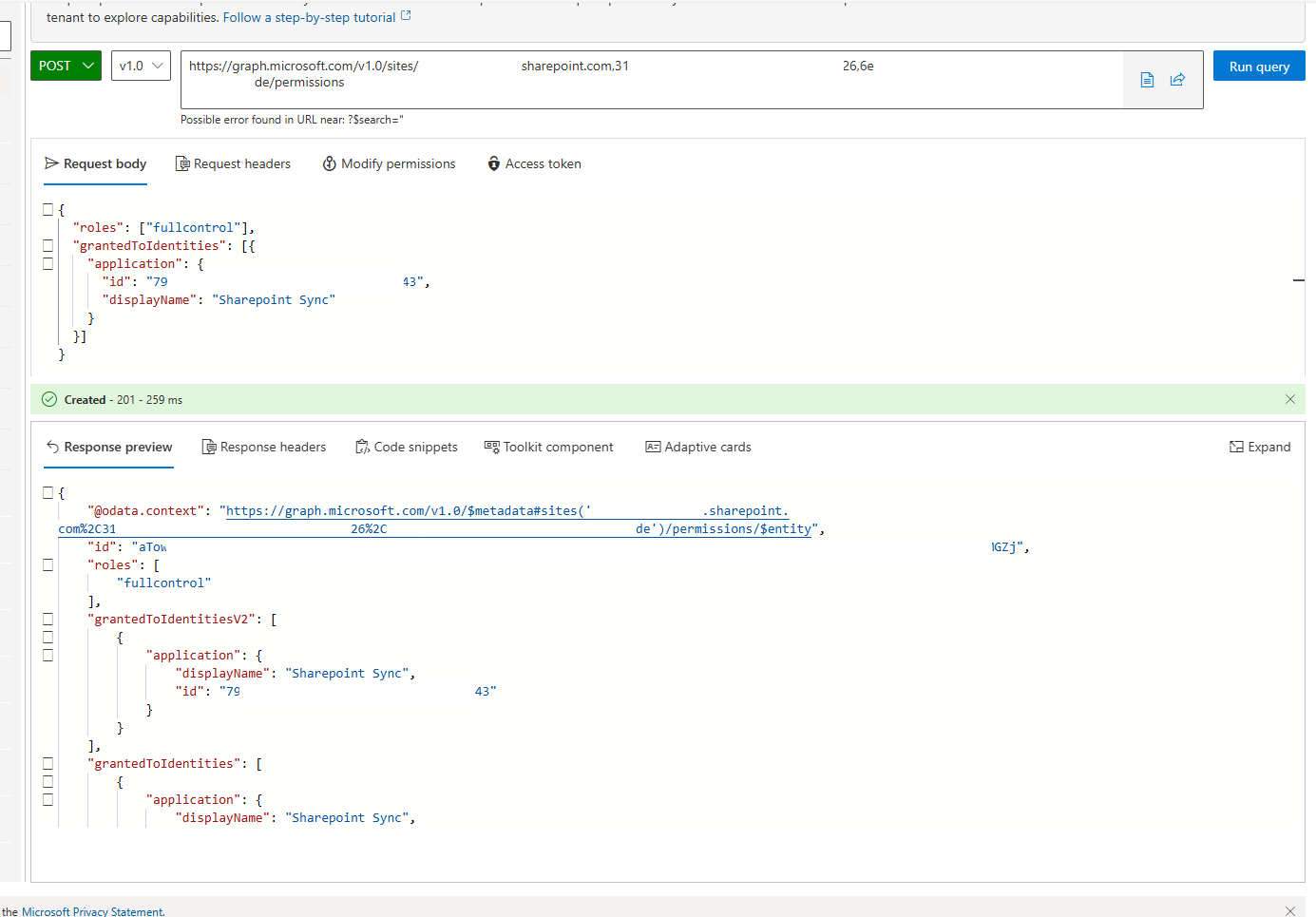Switch to the Response headers tab

[263, 447]
